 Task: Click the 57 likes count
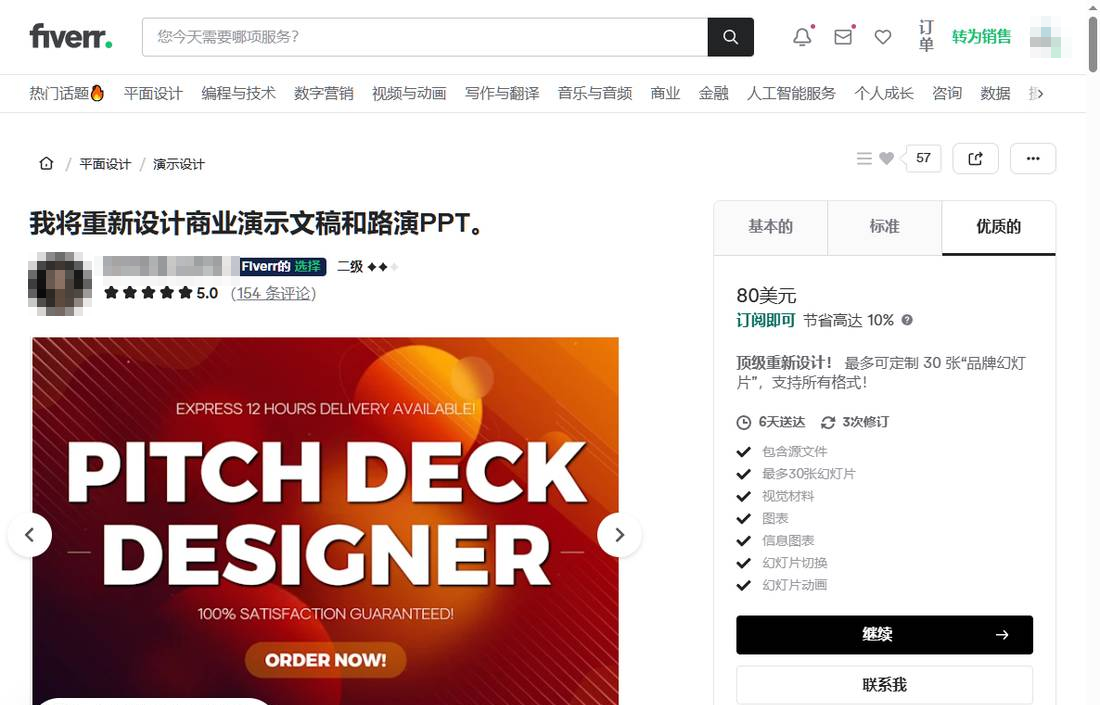pyautogui.click(x=923, y=159)
